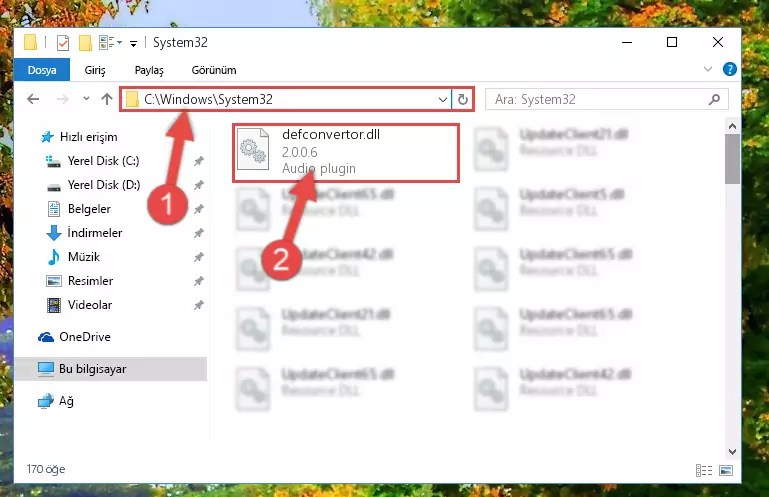Click the New folder icon in quick access toolbar
769x497 pixels.
pyautogui.click(x=85, y=43)
